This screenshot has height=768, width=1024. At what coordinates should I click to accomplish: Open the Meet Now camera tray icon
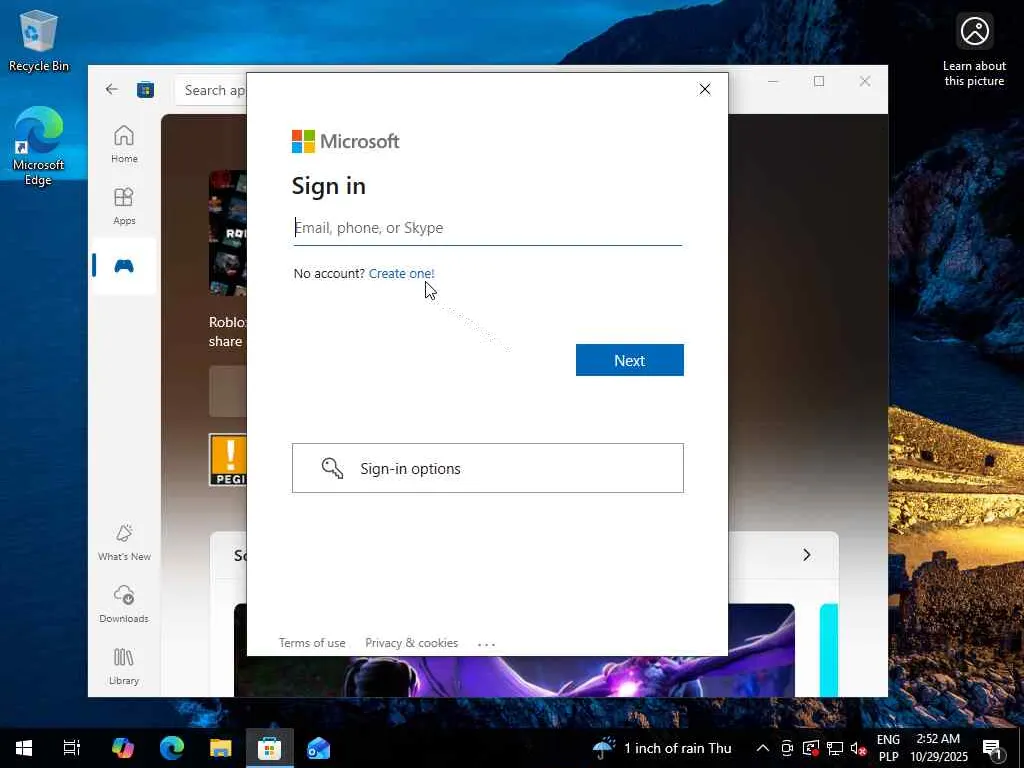pos(787,748)
